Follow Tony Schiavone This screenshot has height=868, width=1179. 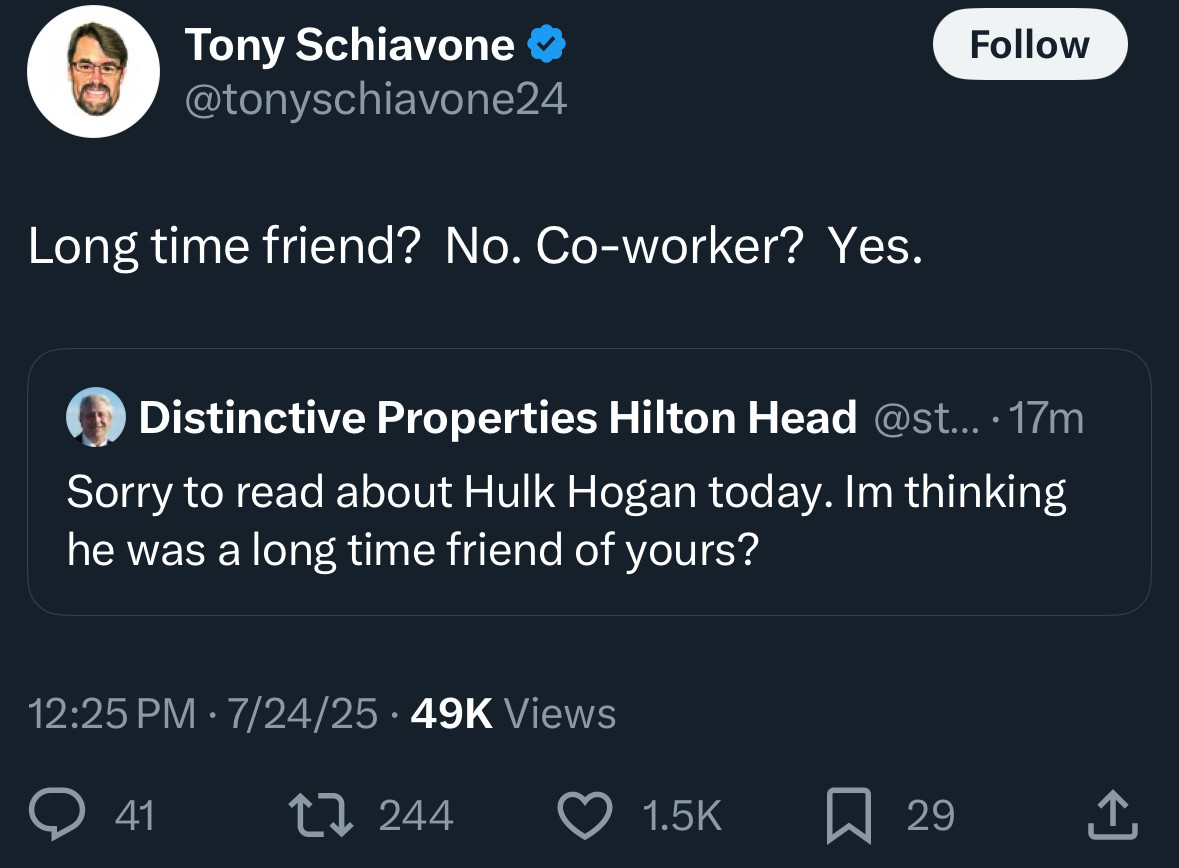click(x=1029, y=45)
